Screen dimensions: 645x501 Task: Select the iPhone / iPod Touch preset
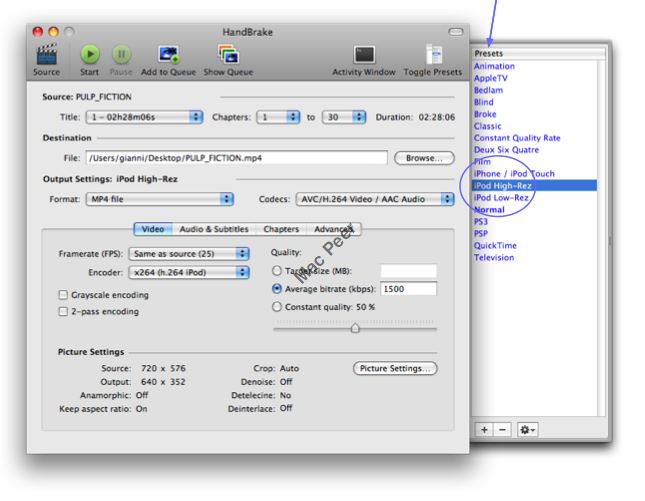pyautogui.click(x=514, y=174)
